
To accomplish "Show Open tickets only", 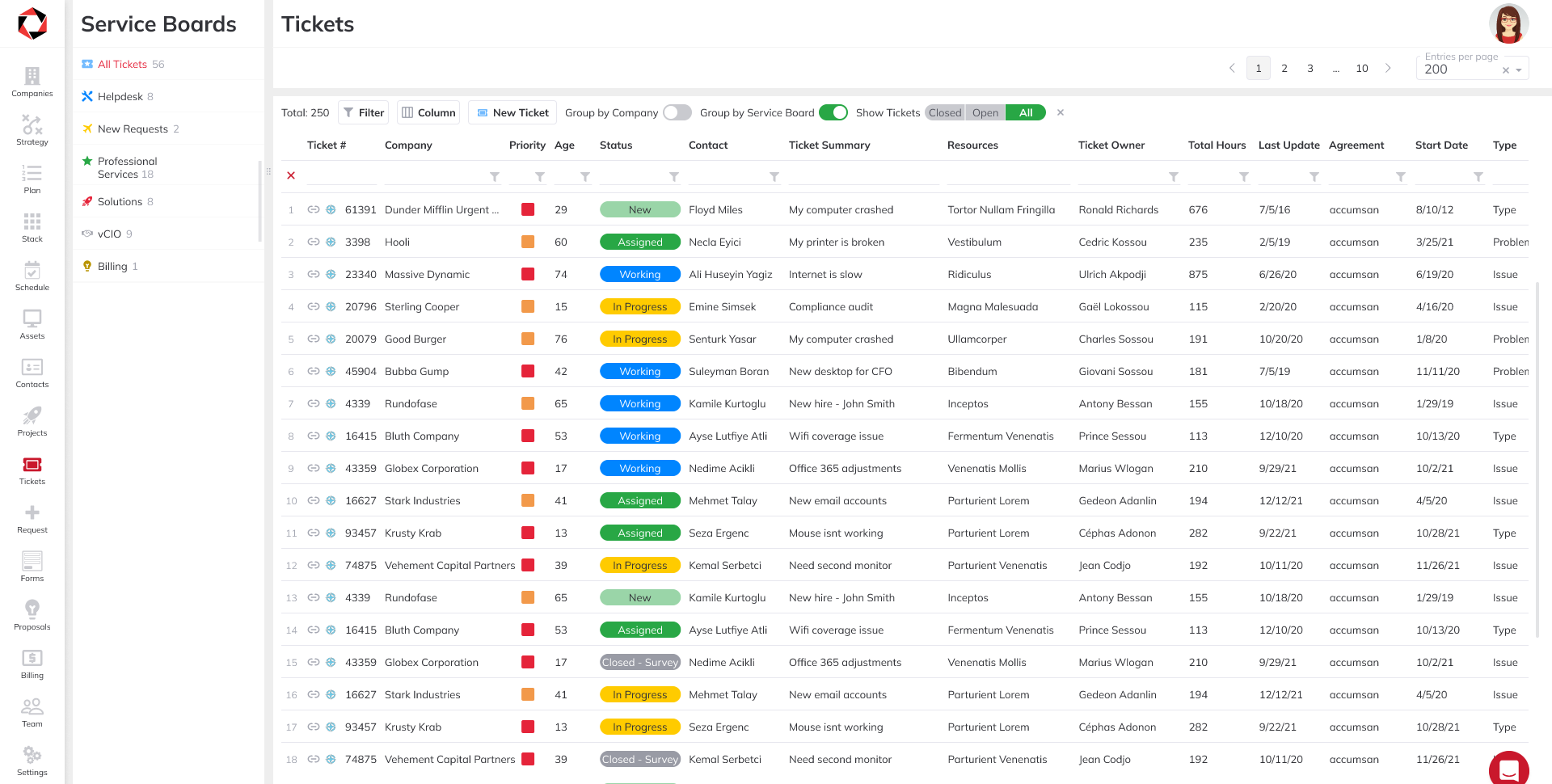I will pos(985,112).
